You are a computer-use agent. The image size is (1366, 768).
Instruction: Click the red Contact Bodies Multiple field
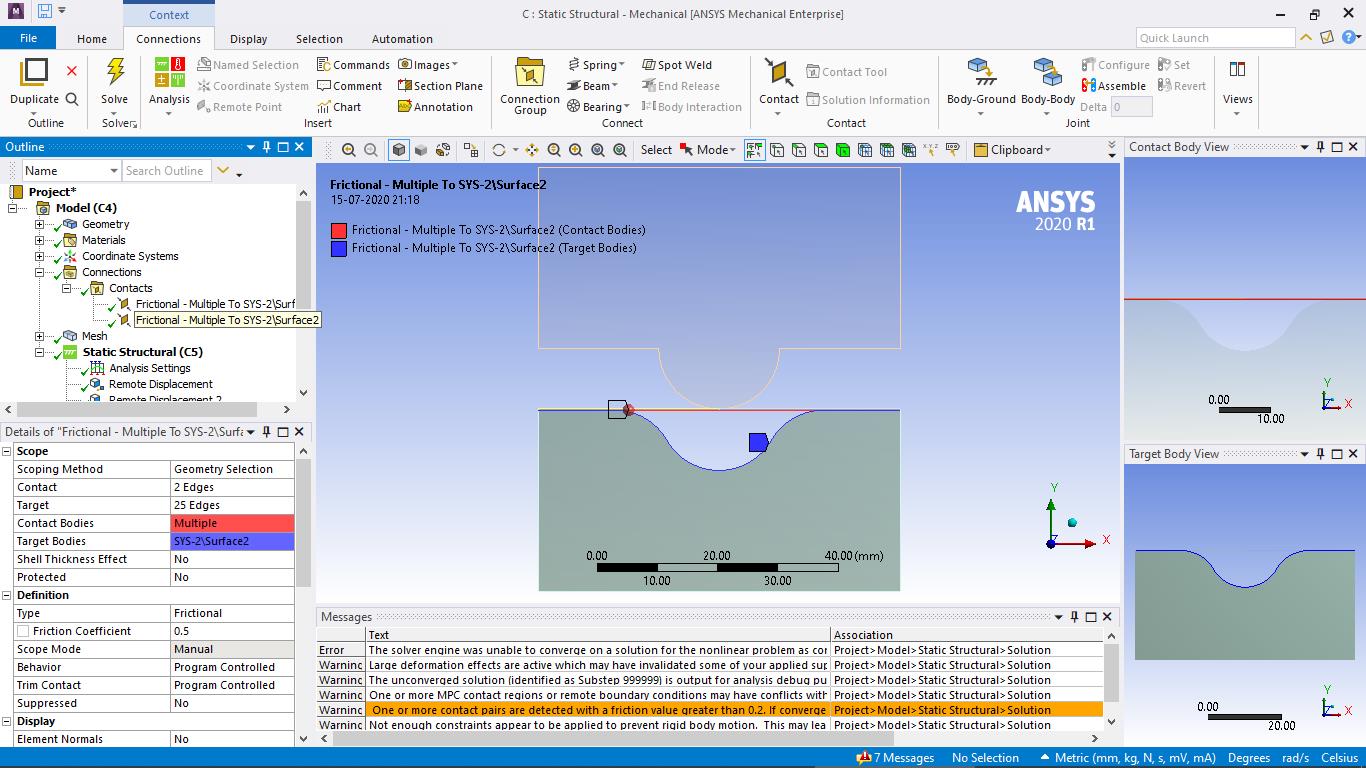pyautogui.click(x=233, y=523)
